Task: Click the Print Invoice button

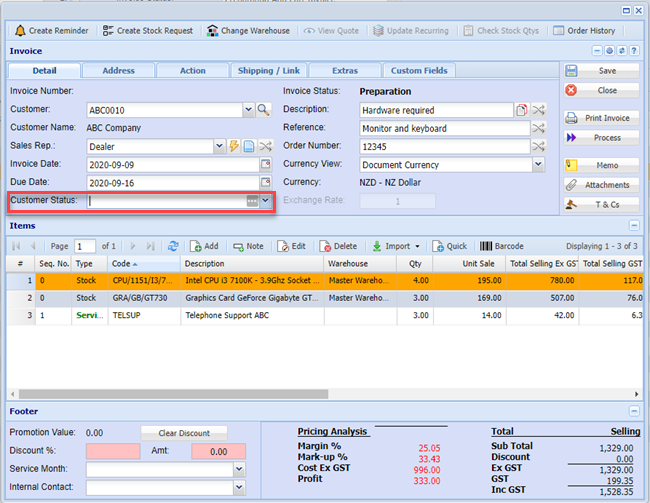Action: 601,118
